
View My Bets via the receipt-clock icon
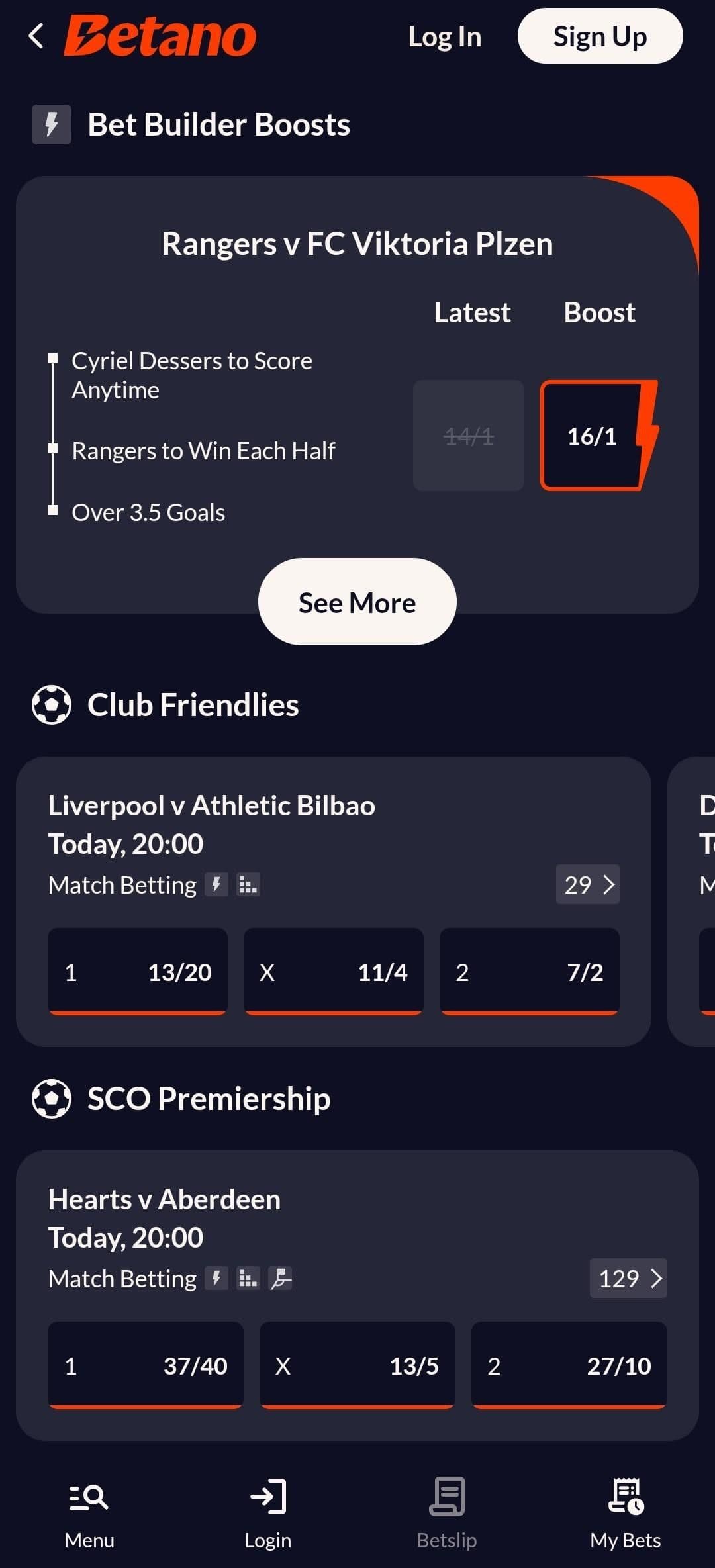[625, 1497]
